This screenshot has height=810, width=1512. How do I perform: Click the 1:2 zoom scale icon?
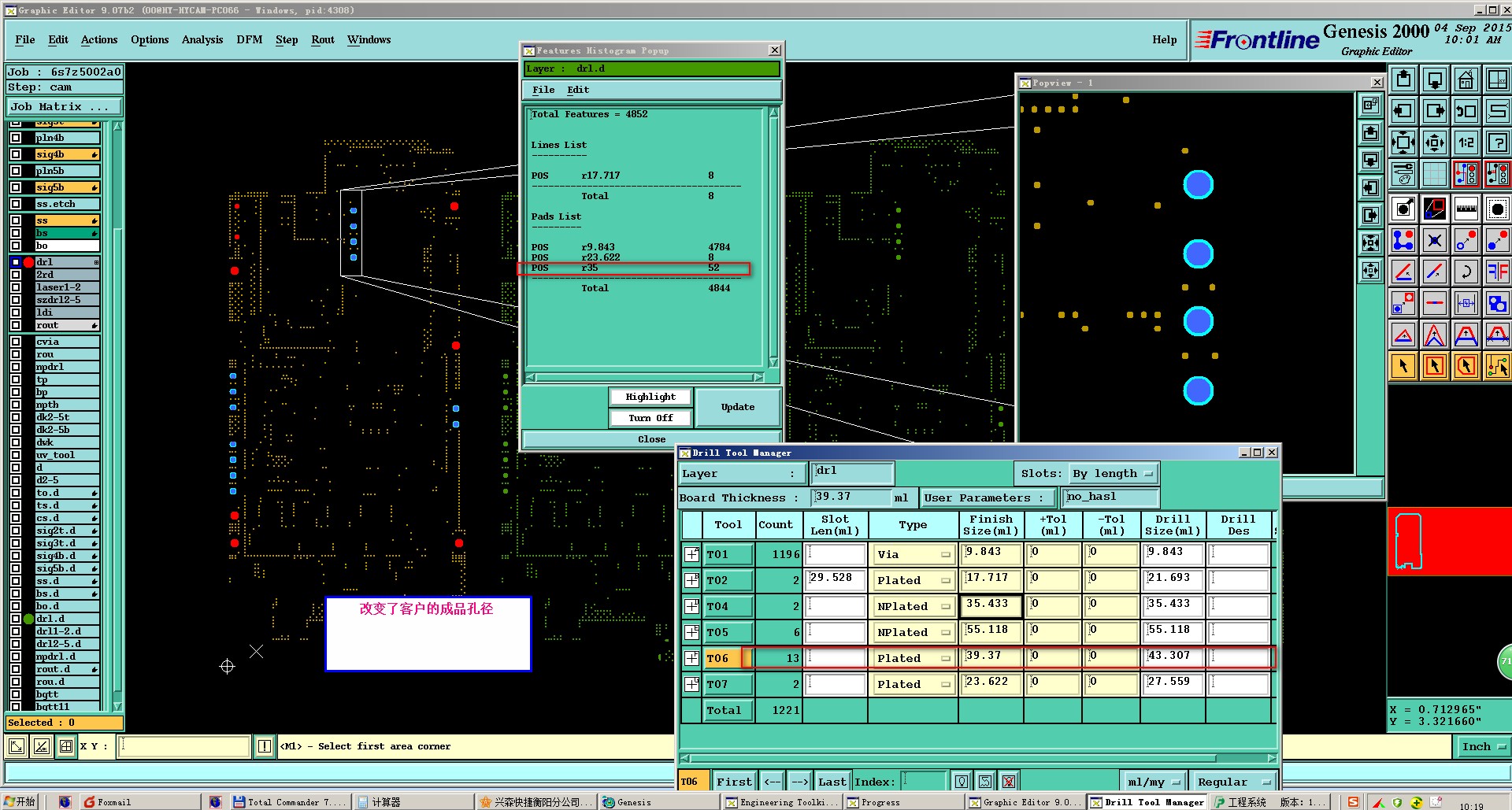1466,142
